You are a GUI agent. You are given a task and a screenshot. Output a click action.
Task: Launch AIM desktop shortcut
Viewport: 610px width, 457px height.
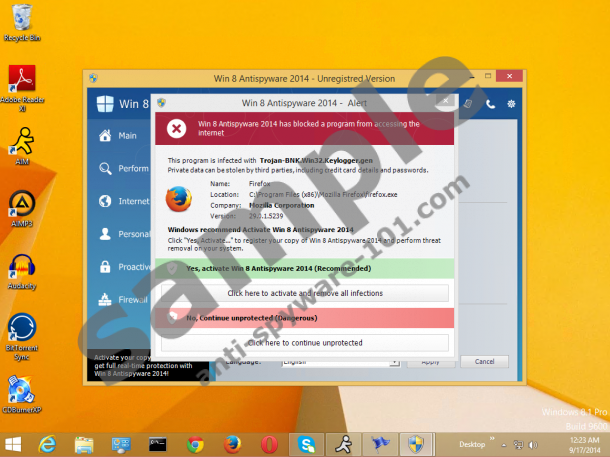click(22, 146)
